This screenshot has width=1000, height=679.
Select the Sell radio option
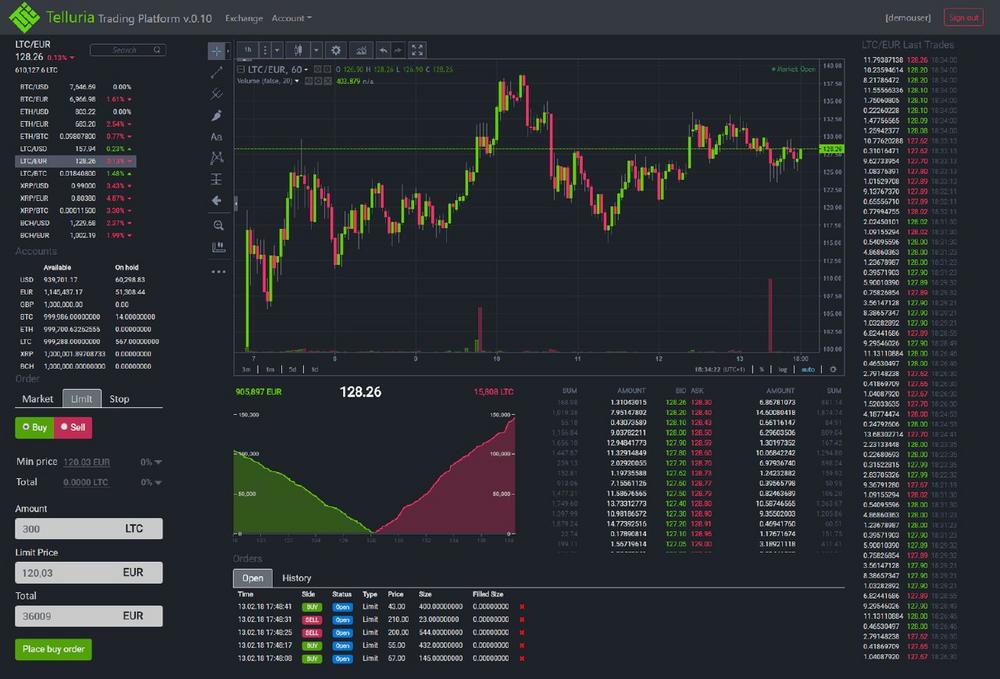[x=70, y=427]
